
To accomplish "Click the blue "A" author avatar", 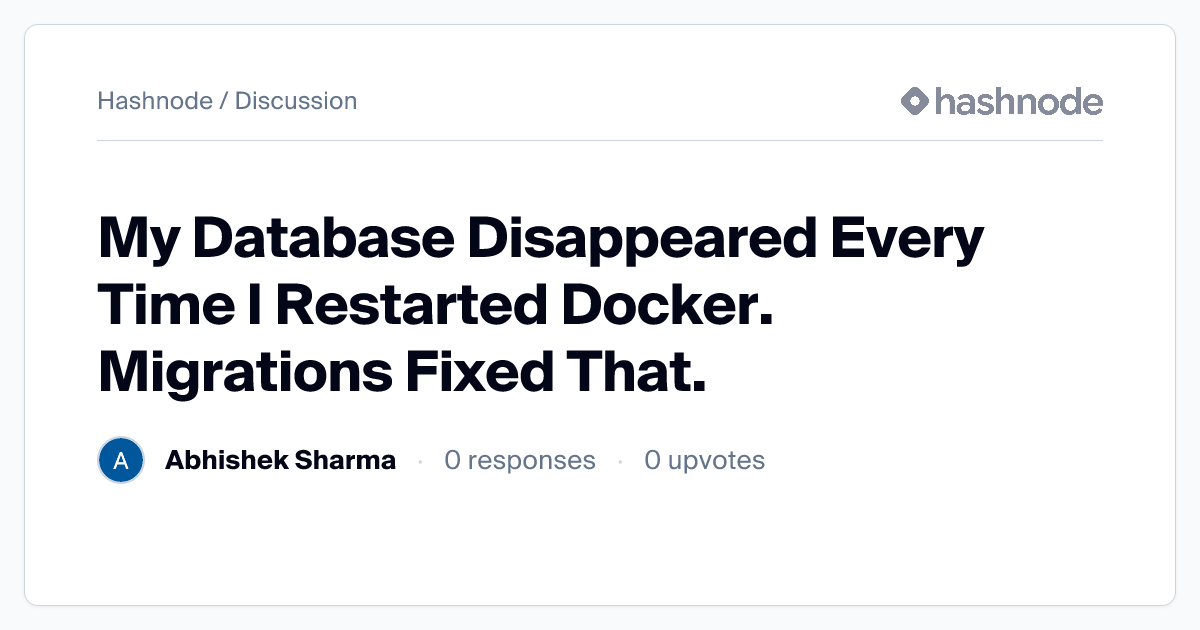I will (x=121, y=461).
